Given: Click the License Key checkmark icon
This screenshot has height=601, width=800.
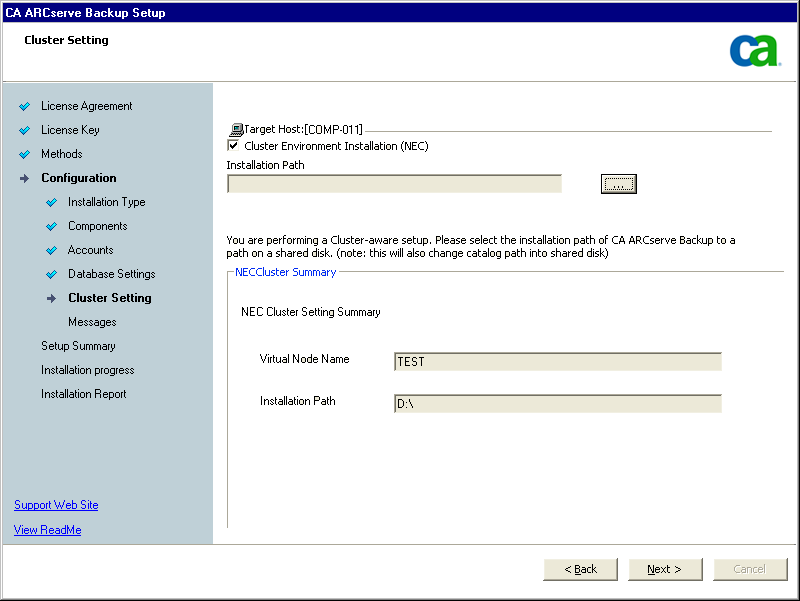Looking at the screenshot, I should pos(25,130).
